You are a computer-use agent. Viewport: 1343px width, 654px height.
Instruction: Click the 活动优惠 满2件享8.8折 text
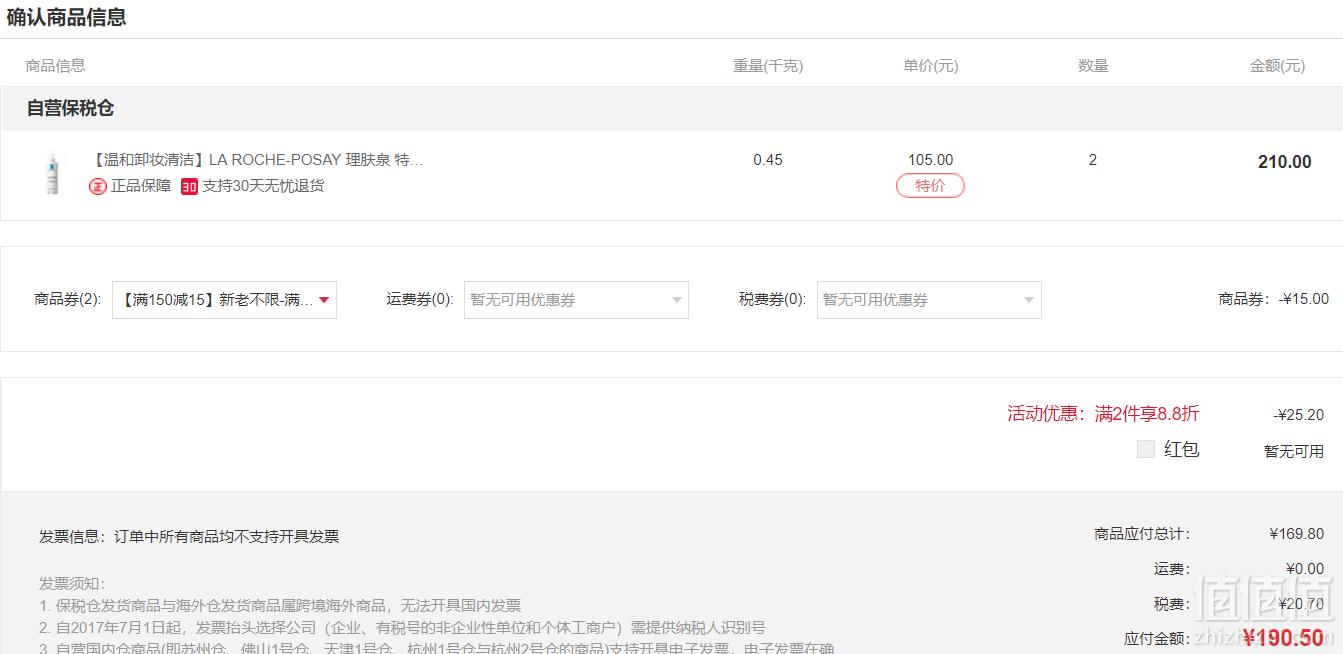point(1103,414)
